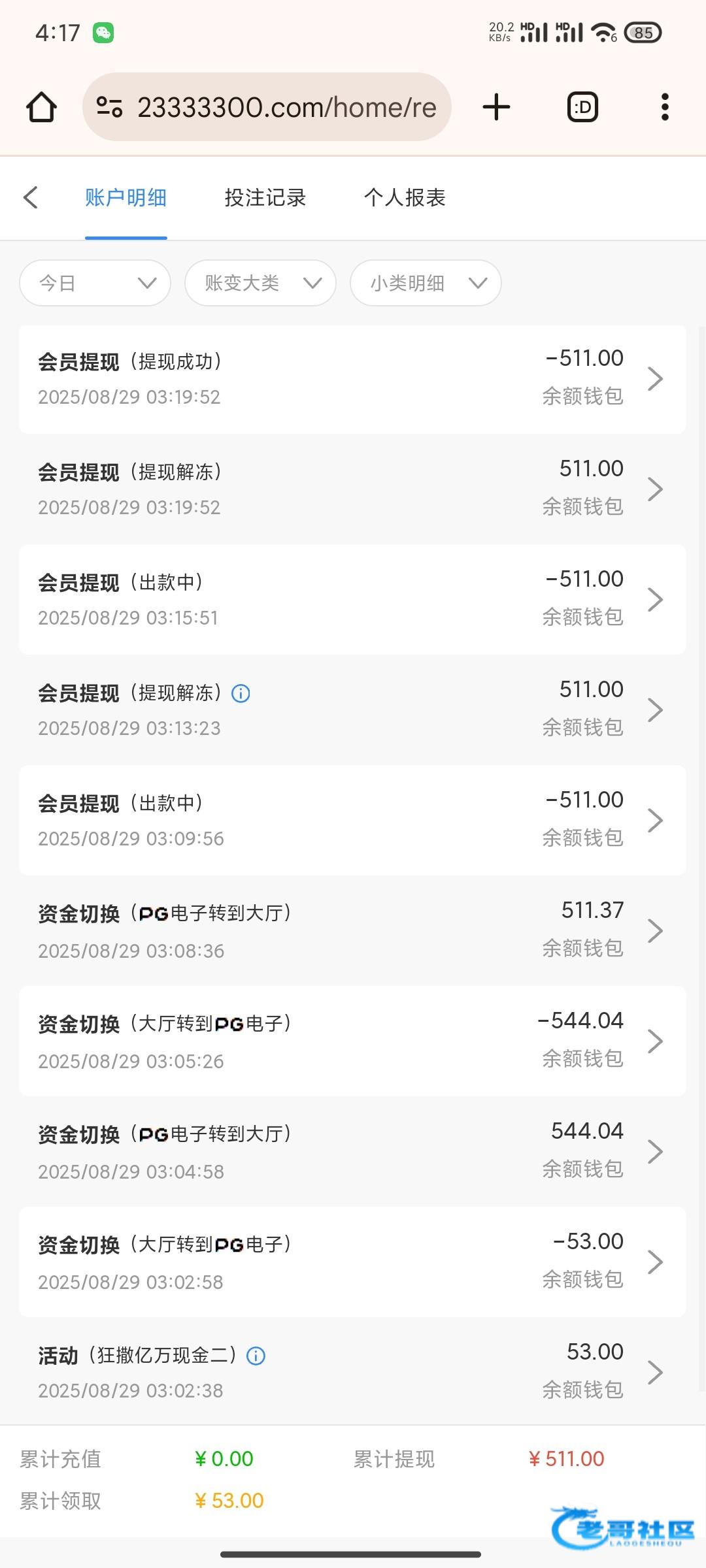The image size is (706, 1568).
Task: Expand the 今日 date filter
Action: (95, 283)
